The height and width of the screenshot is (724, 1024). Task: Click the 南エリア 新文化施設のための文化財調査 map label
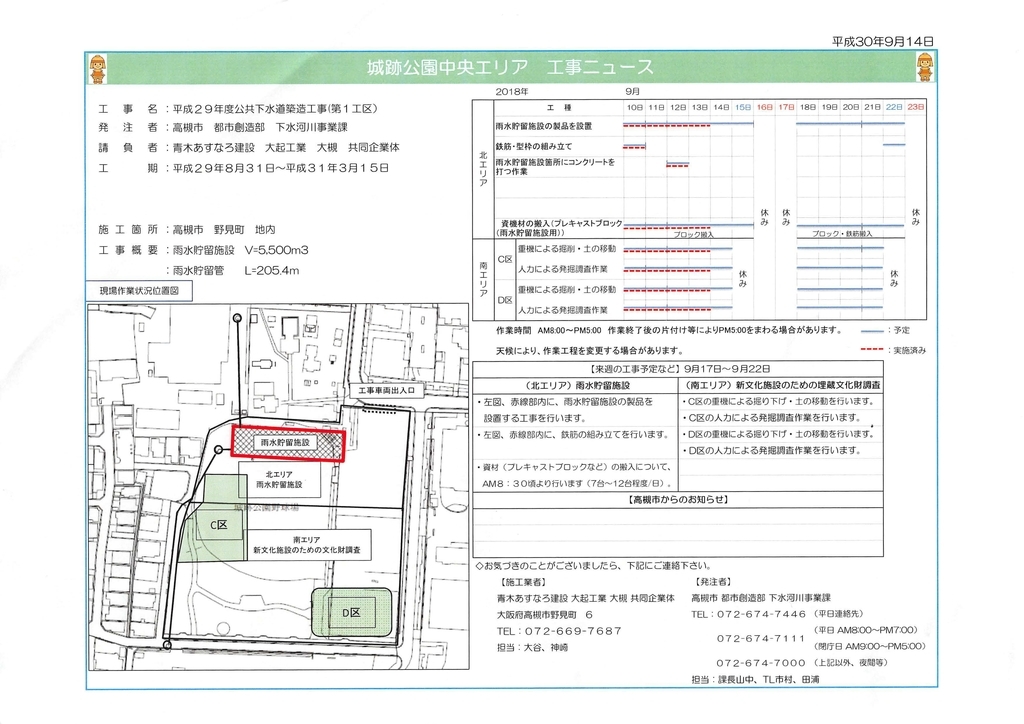pyautogui.click(x=306, y=545)
